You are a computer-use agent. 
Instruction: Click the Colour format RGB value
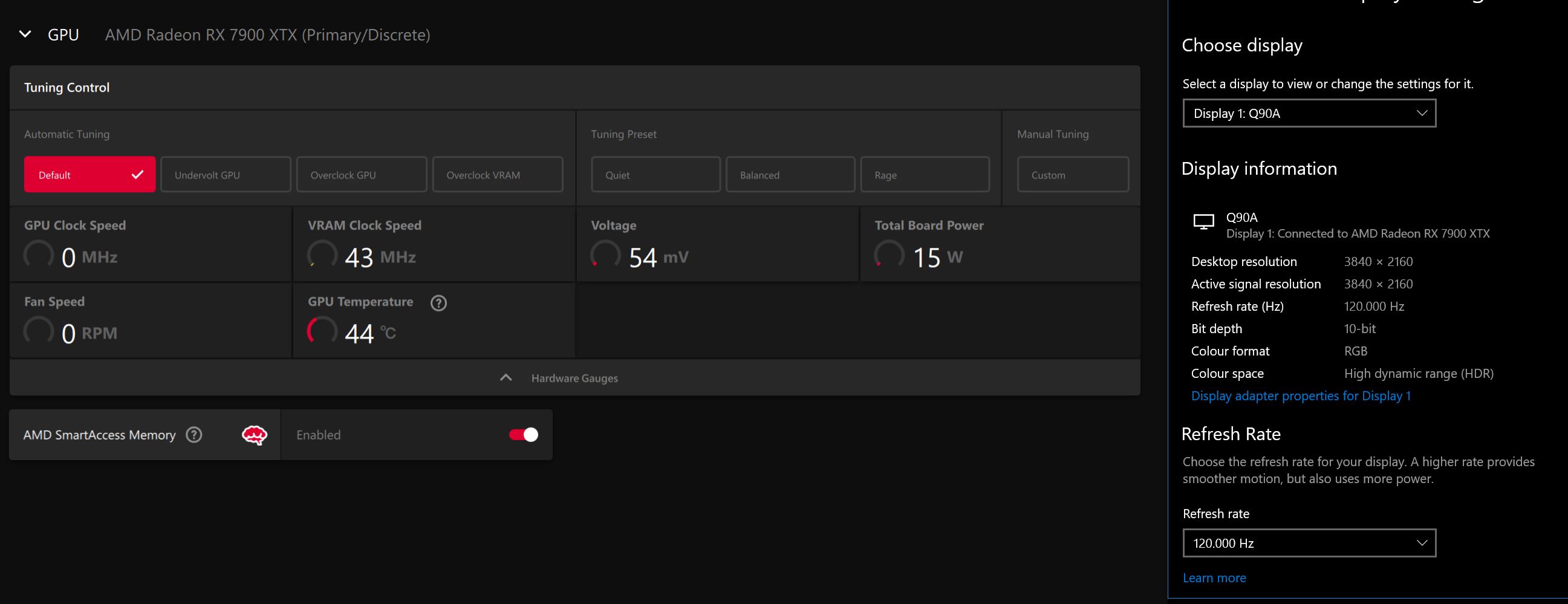pyautogui.click(x=1356, y=351)
